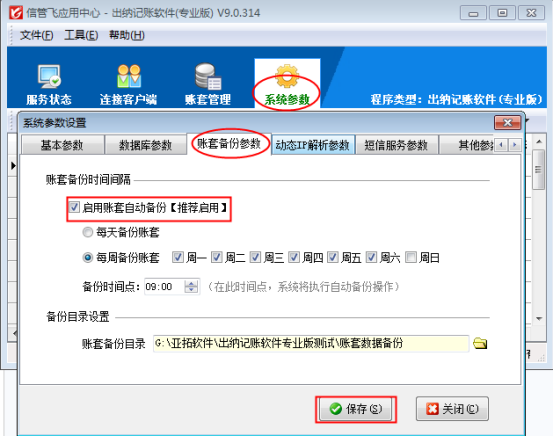Check the 周日 checkbox

(411, 257)
